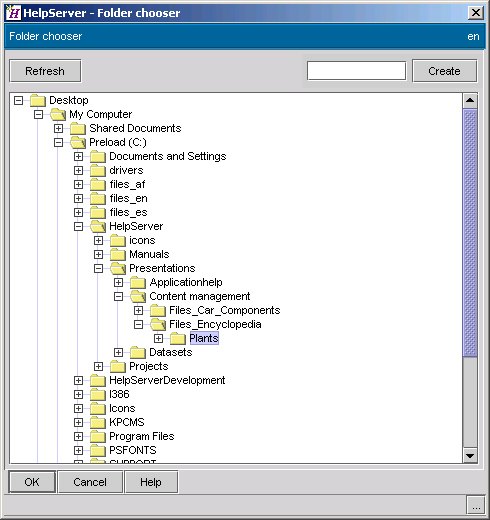Collapse the HelpServer folder node
Image resolution: width=490 pixels, height=520 pixels.
pos(79,226)
